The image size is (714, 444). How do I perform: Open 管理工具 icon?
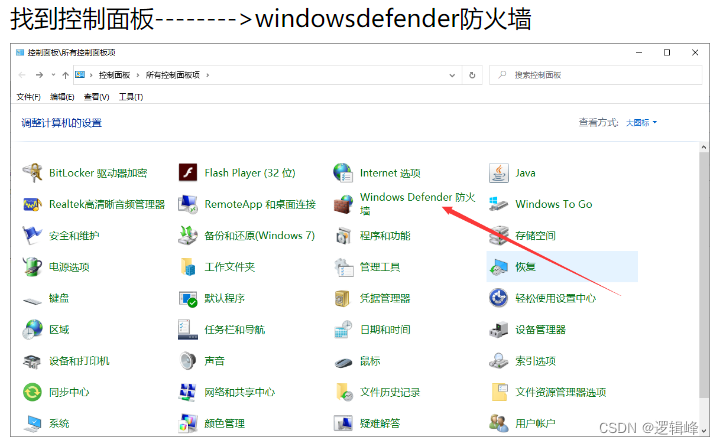point(344,267)
